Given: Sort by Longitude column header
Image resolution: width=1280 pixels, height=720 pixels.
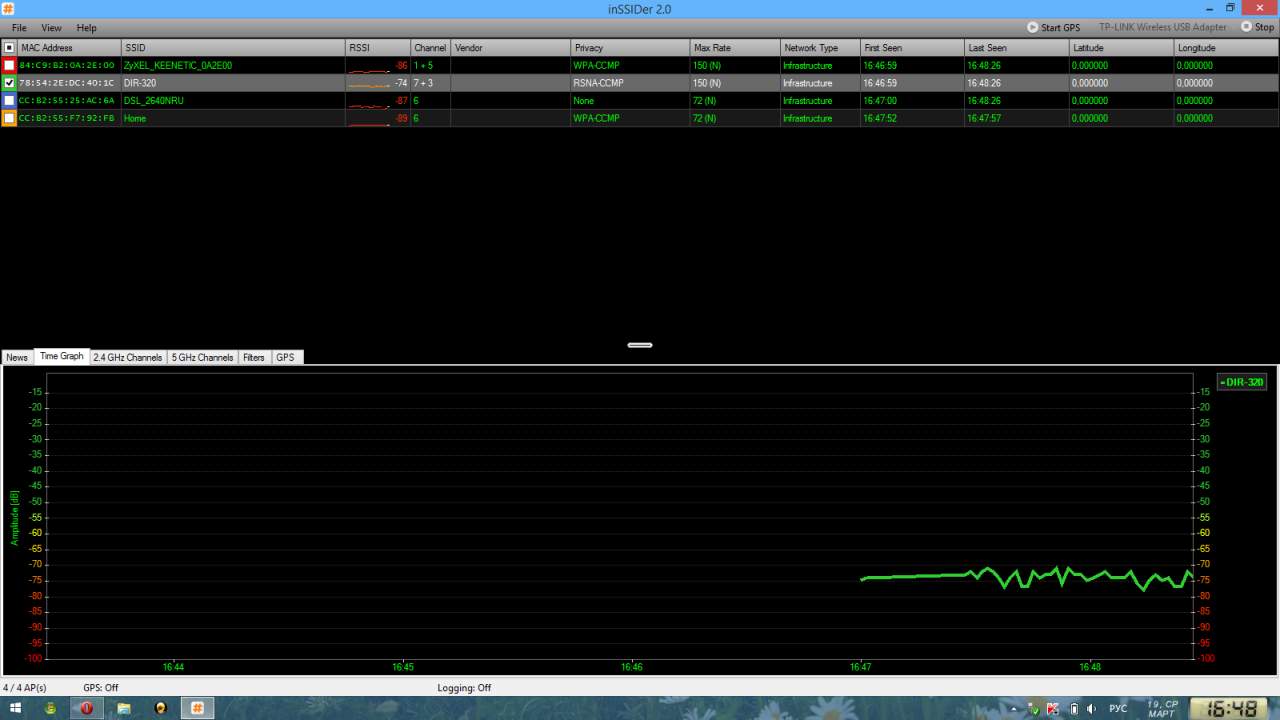Looking at the screenshot, I should pyautogui.click(x=1226, y=47).
